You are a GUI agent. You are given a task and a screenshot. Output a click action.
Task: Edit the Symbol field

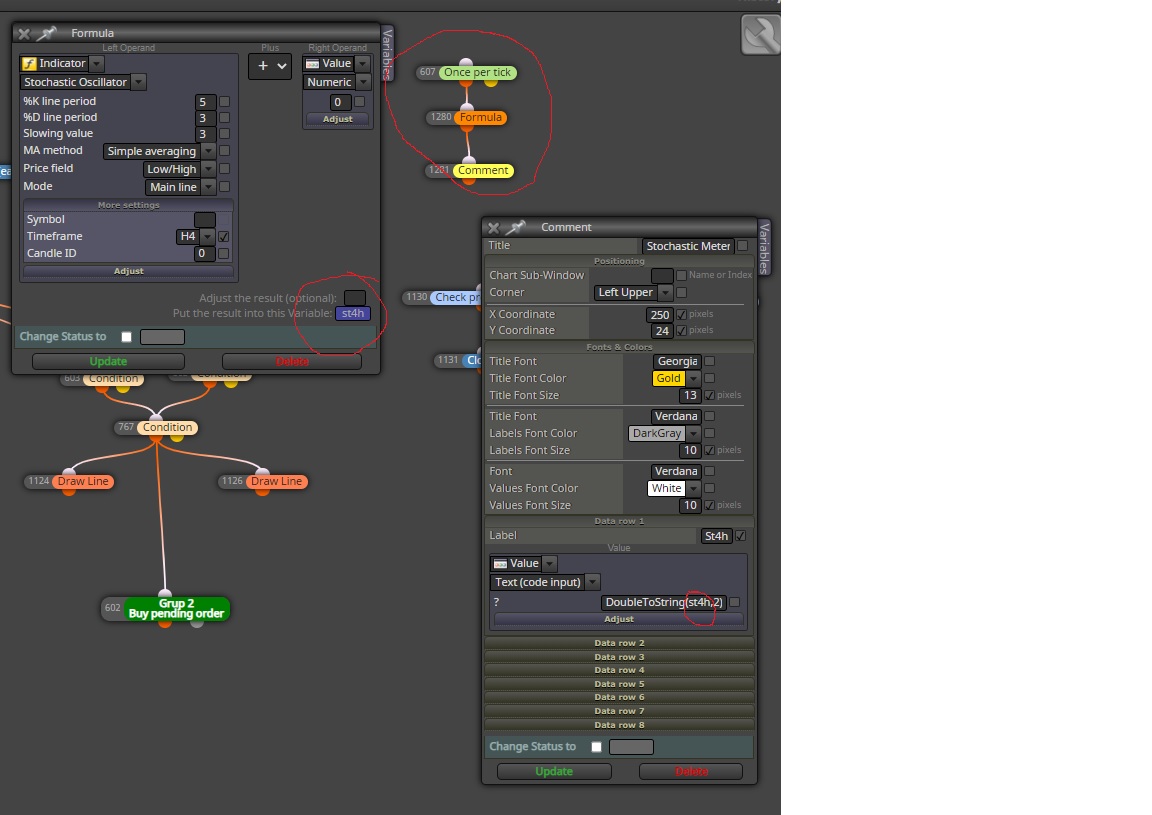205,220
